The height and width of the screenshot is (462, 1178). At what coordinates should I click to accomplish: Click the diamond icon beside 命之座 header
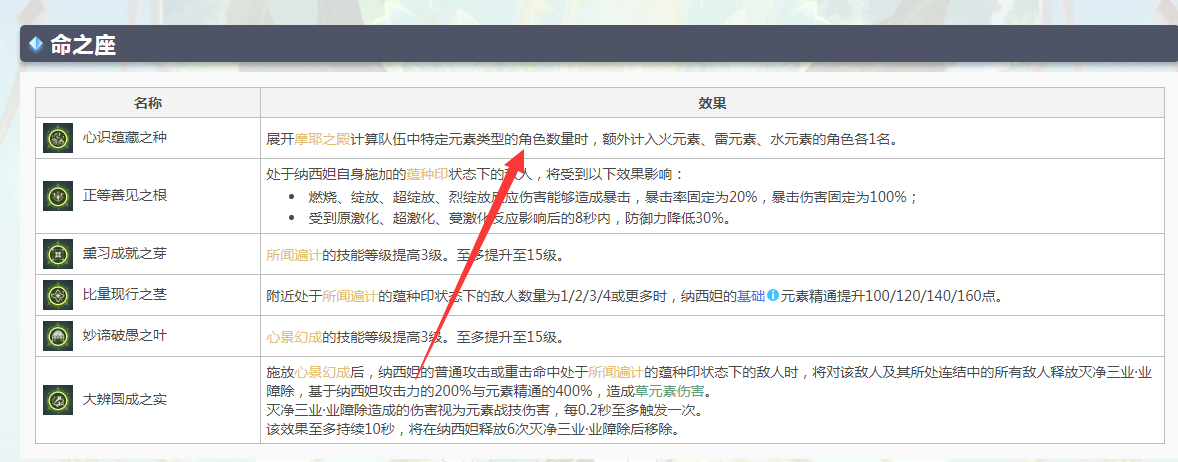(35, 44)
